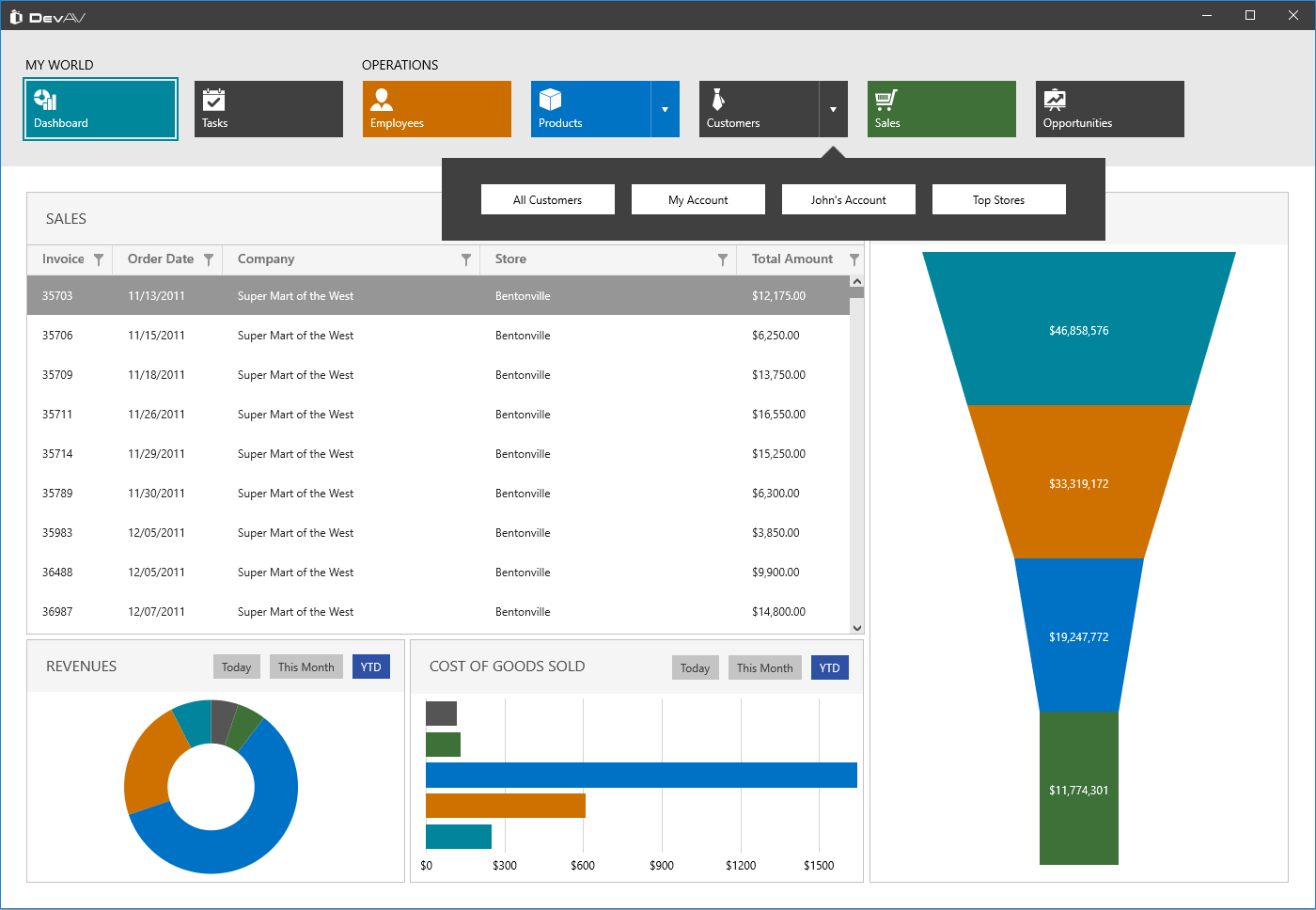1316x910 pixels.
Task: Click the Opportunities chart icon
Action: click(1056, 99)
